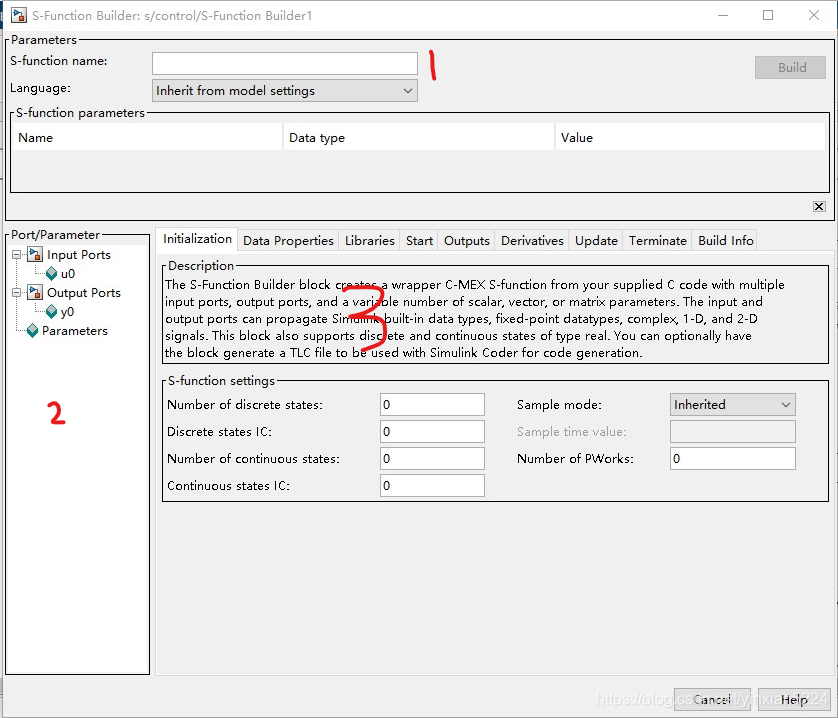This screenshot has width=838, height=718.
Task: Click the S-function name input field
Action: pyautogui.click(x=283, y=63)
